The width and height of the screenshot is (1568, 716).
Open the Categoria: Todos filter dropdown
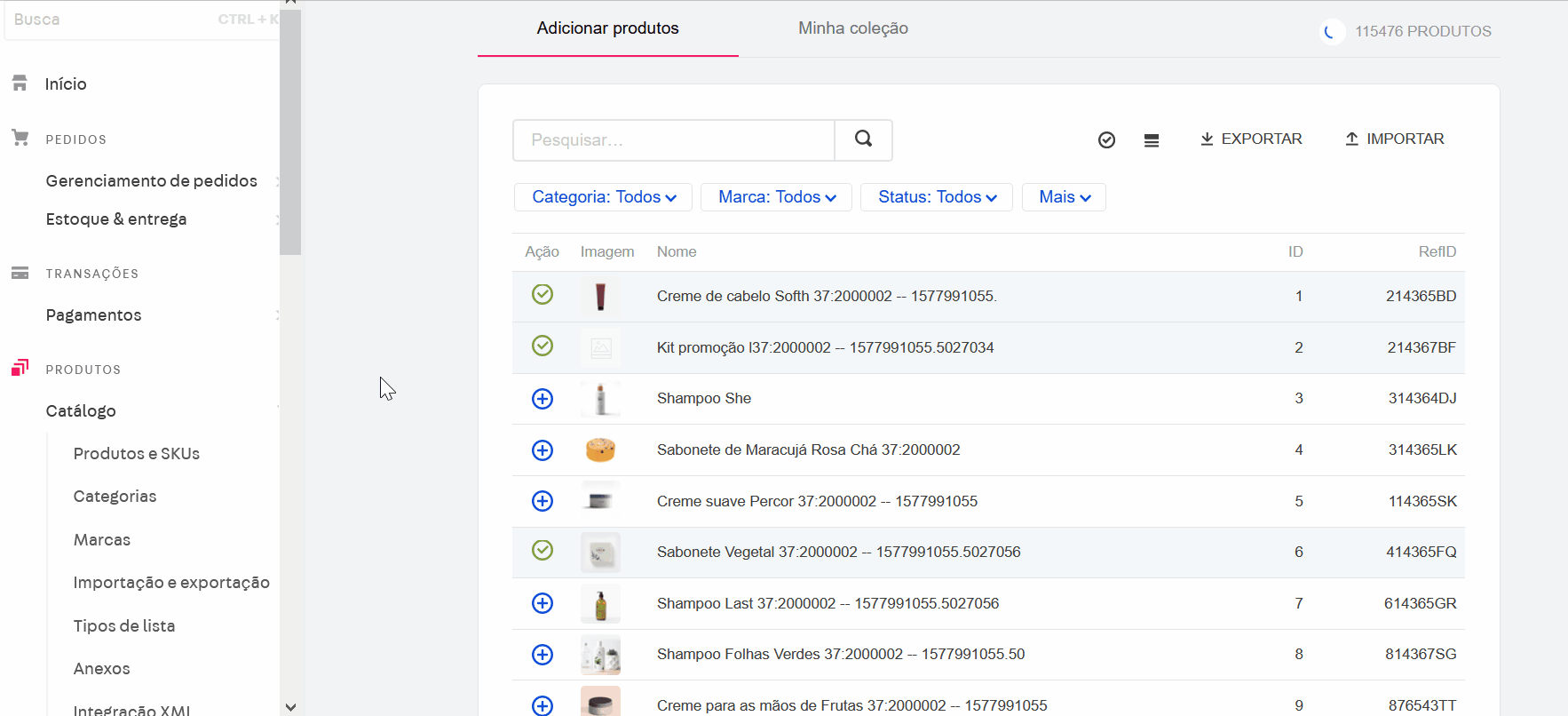(x=604, y=197)
